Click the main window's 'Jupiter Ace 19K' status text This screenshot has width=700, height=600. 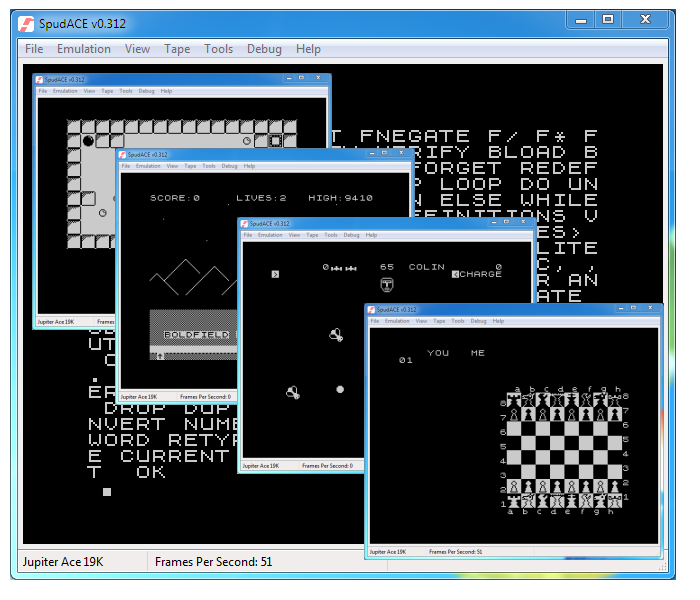click(63, 562)
